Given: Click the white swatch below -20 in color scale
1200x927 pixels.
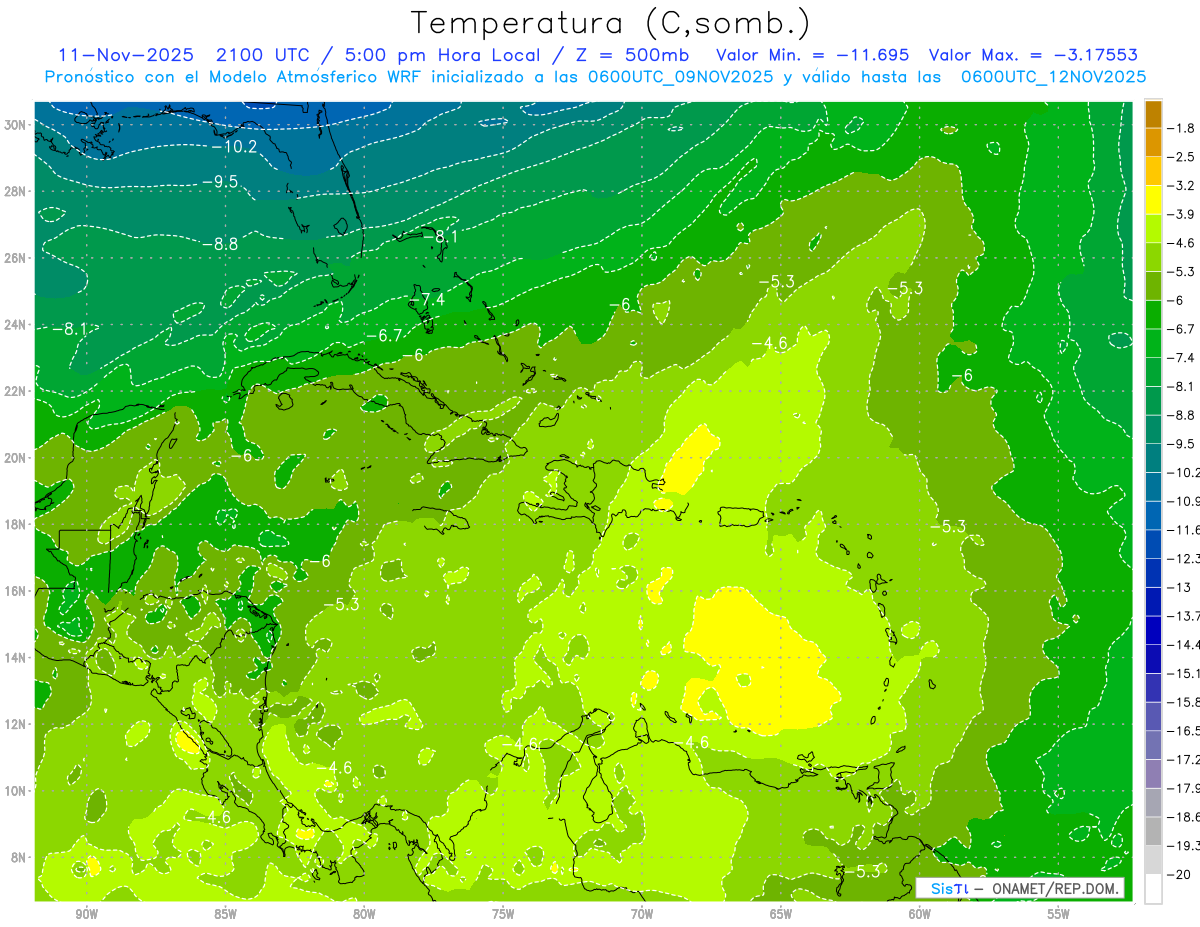Looking at the screenshot, I should 1153,888.
